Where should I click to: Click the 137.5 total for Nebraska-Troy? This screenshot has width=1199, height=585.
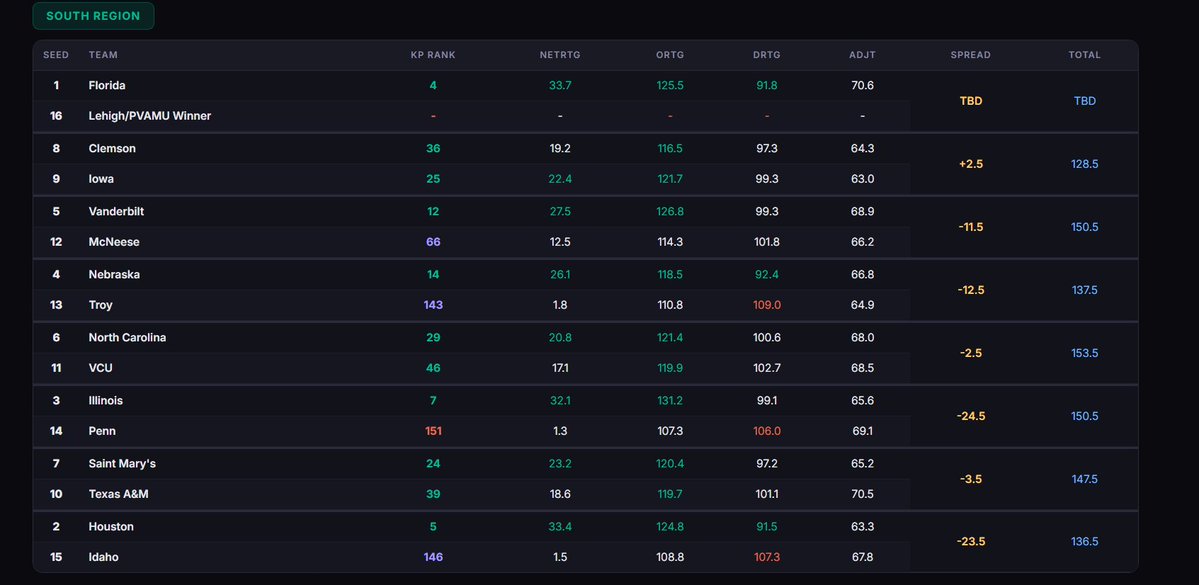click(x=1085, y=290)
